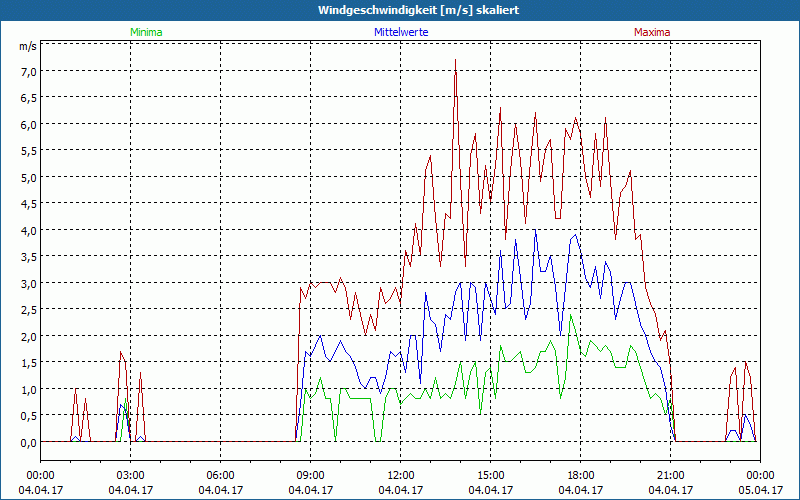The height and width of the screenshot is (500, 800).
Task: Click the m/s unit label
Action: pos(28,46)
